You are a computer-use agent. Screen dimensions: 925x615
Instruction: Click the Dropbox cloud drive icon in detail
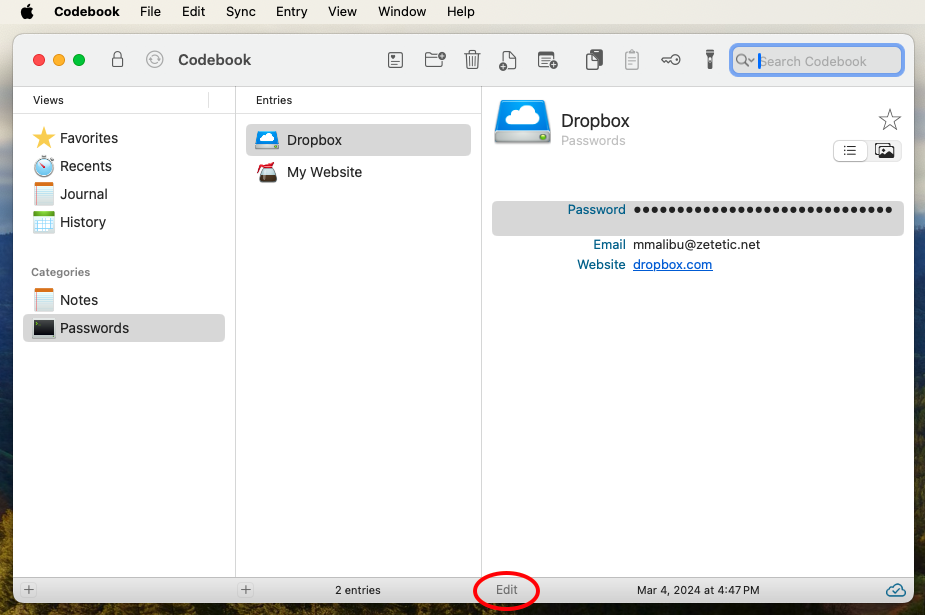(x=522, y=122)
